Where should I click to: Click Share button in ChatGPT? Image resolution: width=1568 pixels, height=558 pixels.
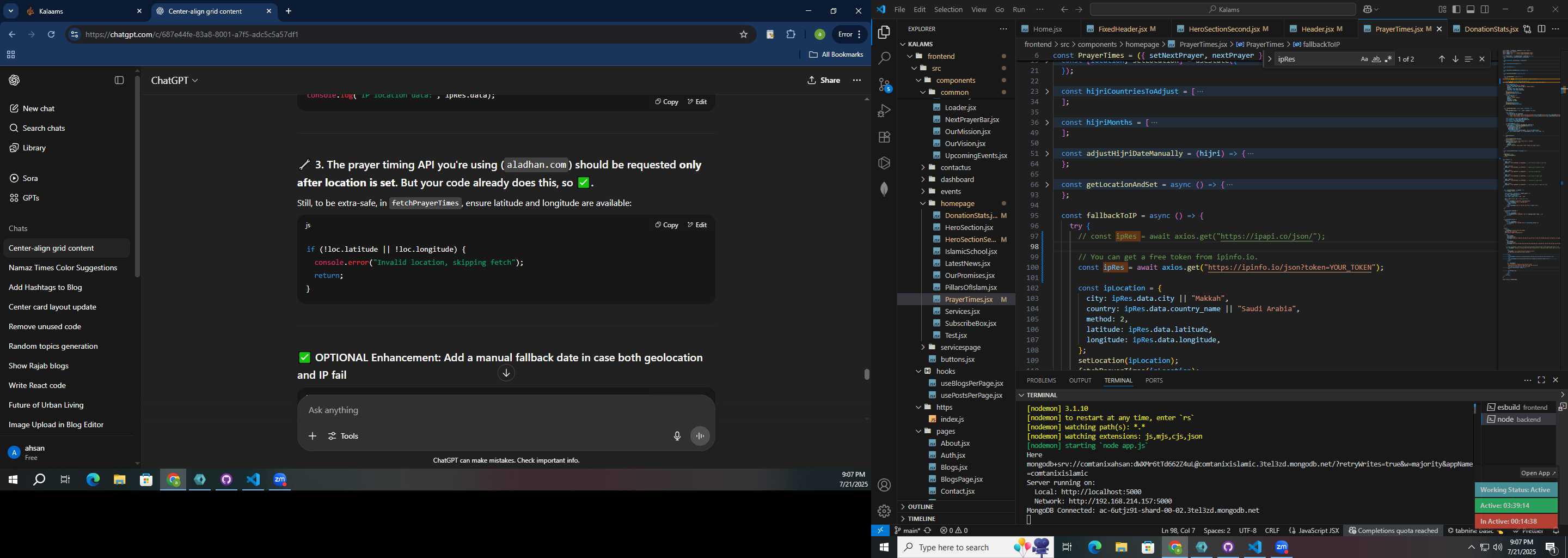click(x=824, y=81)
